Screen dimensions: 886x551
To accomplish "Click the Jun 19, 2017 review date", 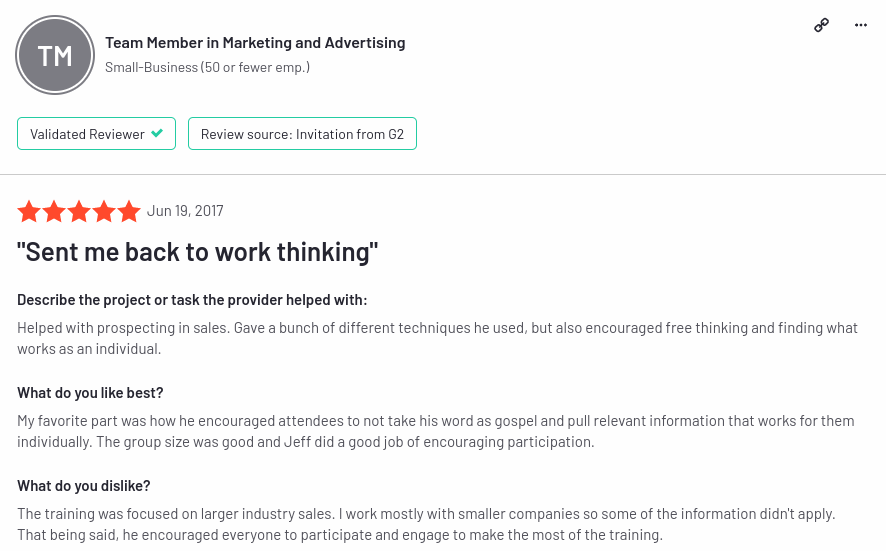I will [x=185, y=211].
